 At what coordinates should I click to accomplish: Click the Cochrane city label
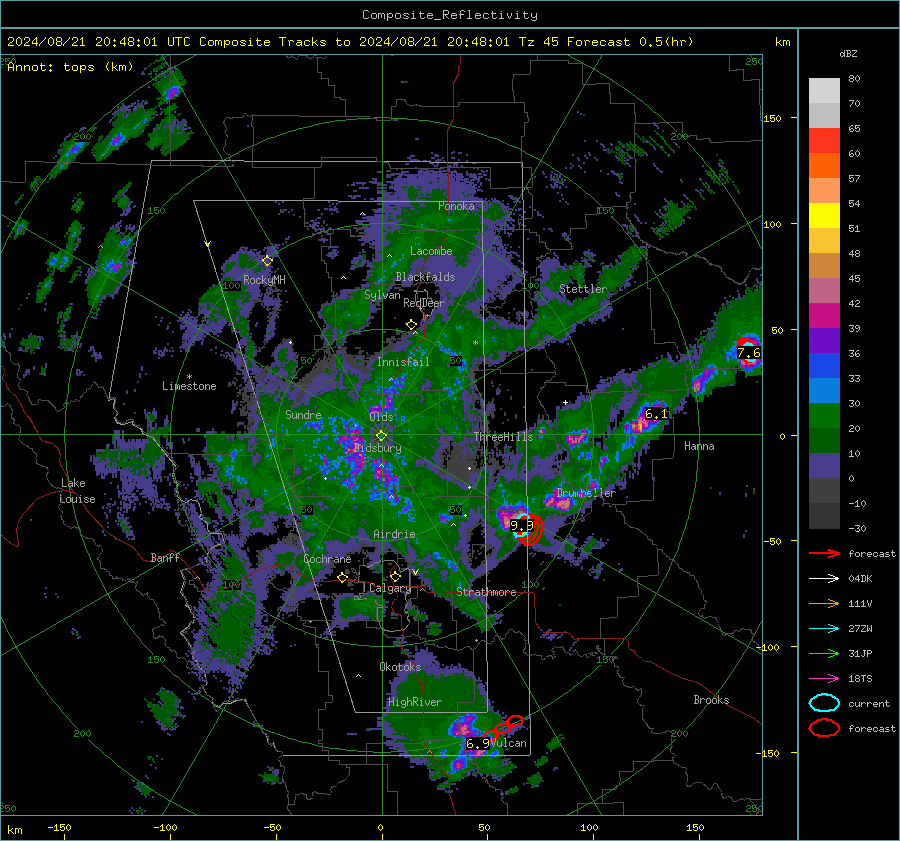327,559
